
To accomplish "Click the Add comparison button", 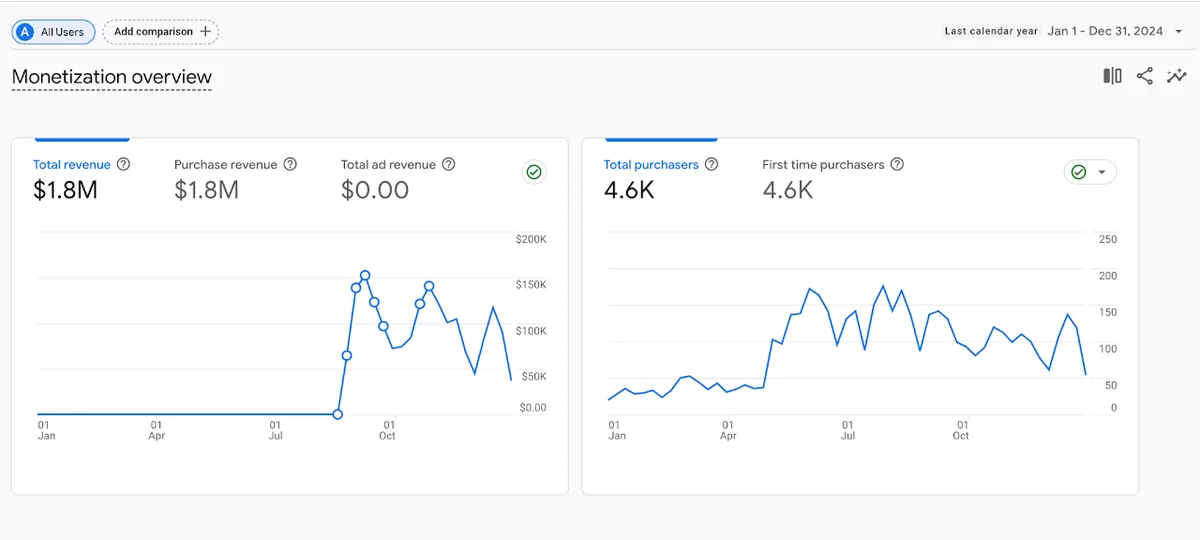I will coord(161,32).
